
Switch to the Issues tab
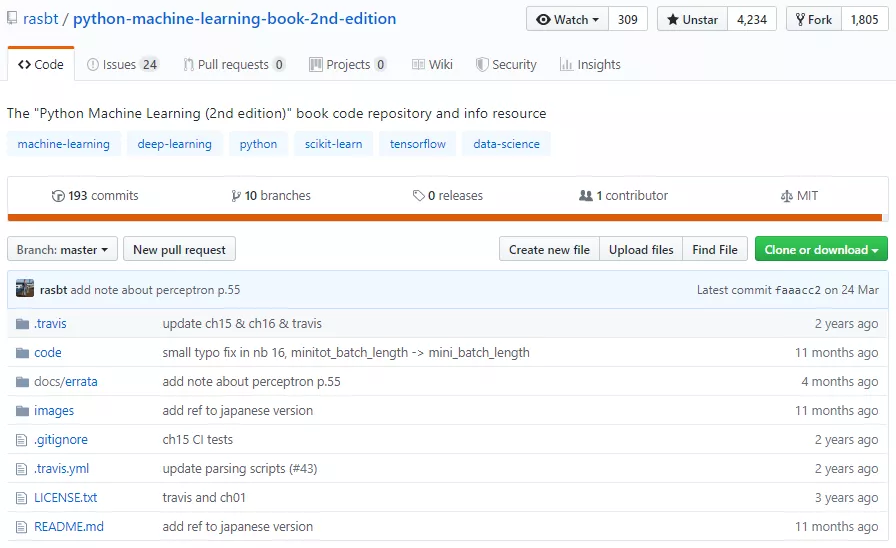tap(122, 64)
